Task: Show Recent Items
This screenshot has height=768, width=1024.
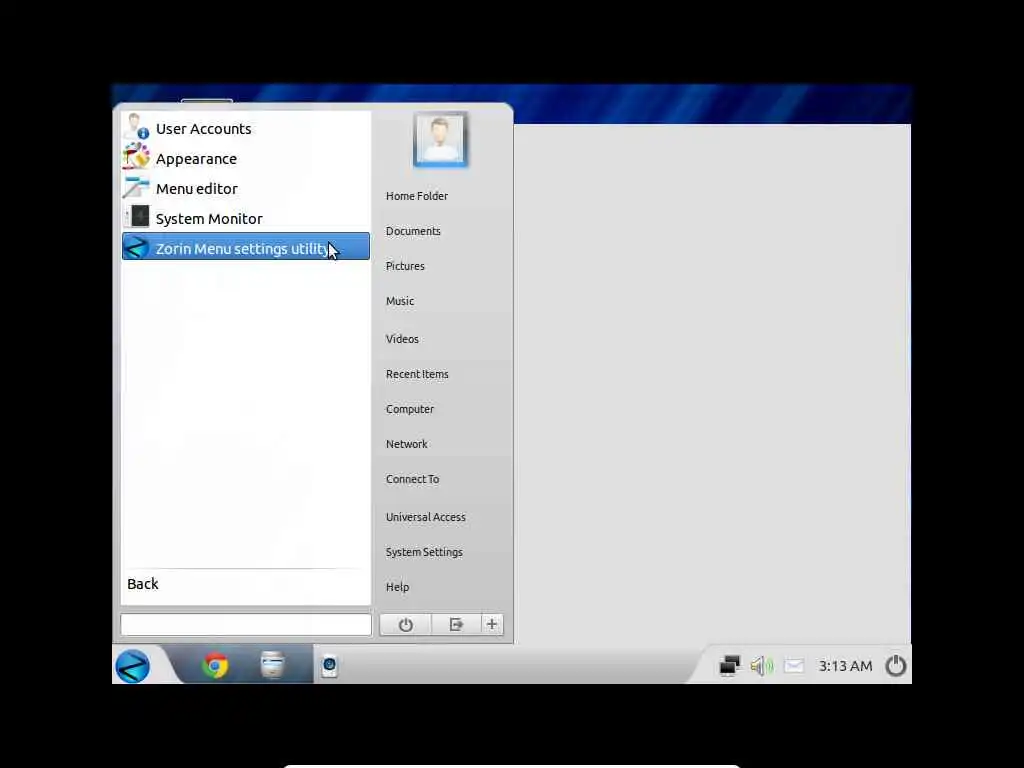Action: 417,374
